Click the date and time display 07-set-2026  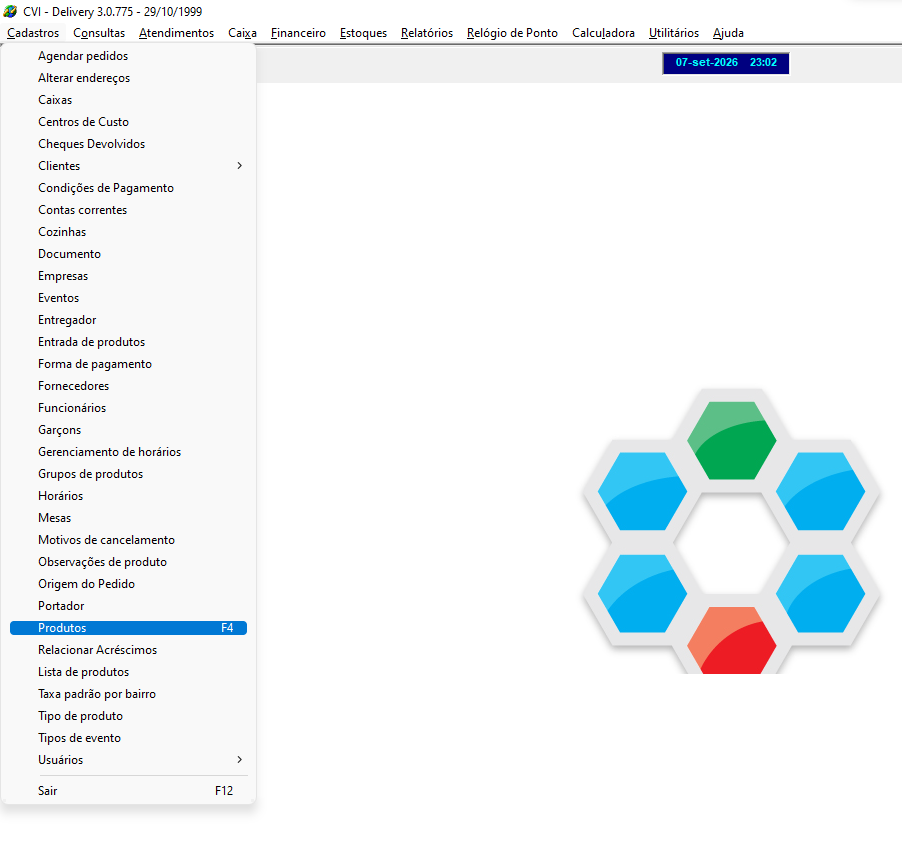point(725,63)
